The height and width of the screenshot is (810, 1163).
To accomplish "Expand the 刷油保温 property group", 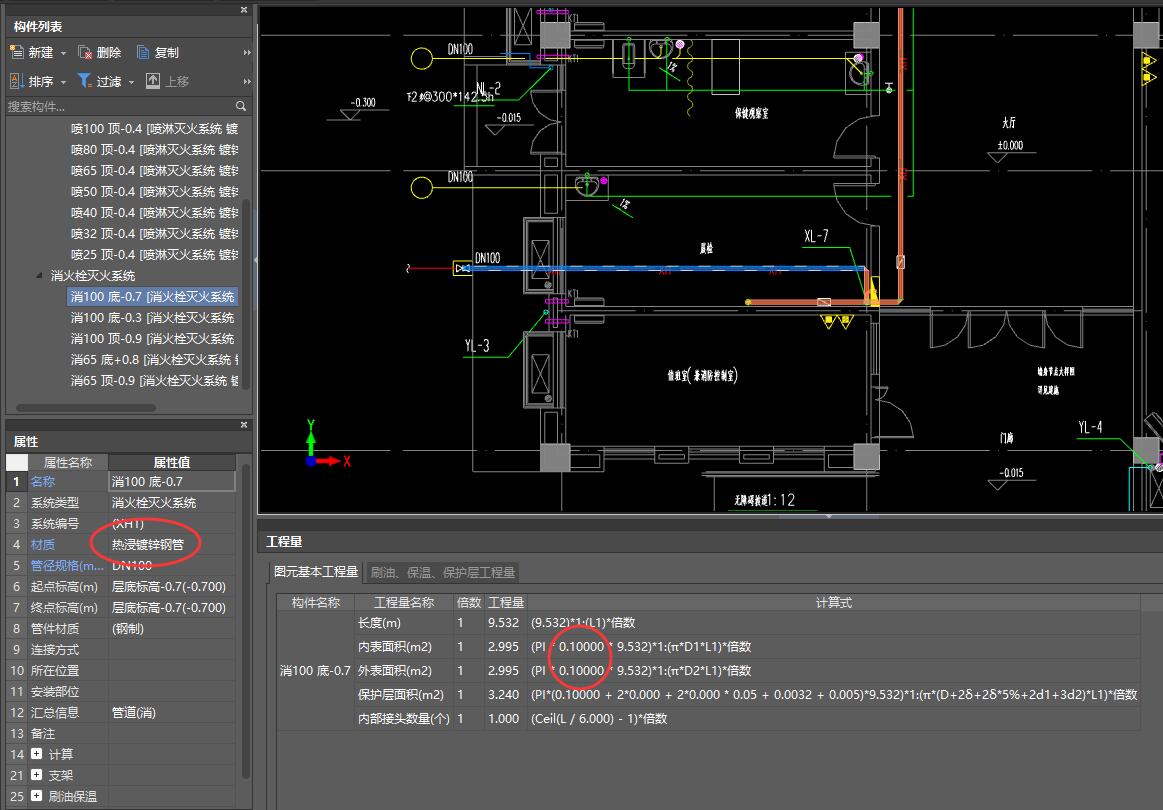I will coord(36,795).
